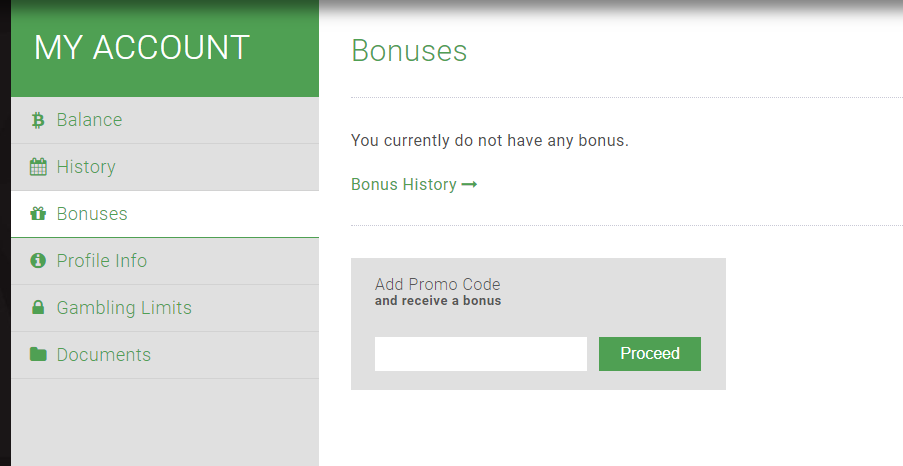Screen dimensions: 903x466
Task: Click the gift icon beside Bonuses
Action: 38,214
